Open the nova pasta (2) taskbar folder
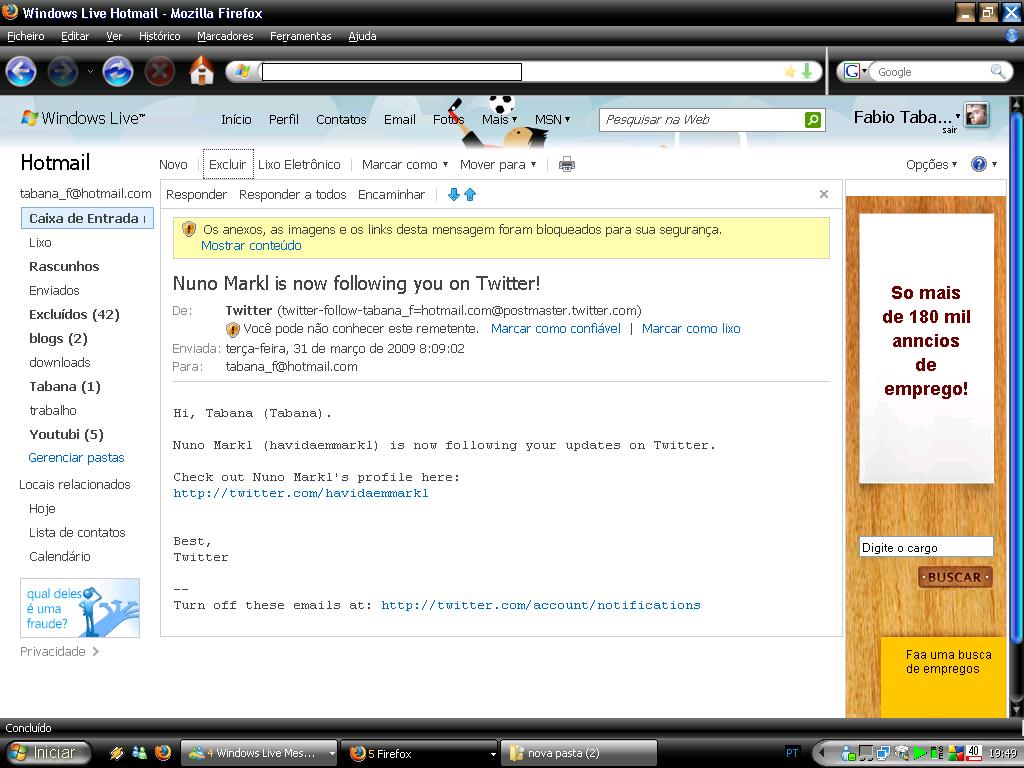Viewport: 1024px width, 768px height. pyautogui.click(x=579, y=753)
